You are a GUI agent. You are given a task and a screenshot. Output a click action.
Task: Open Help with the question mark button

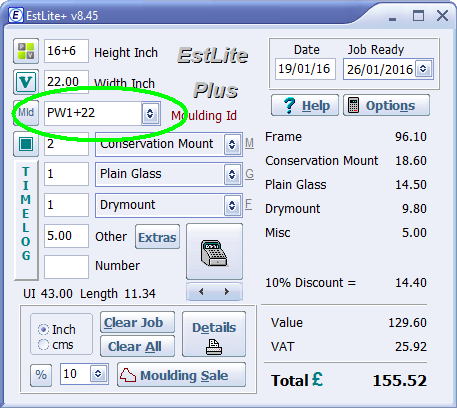[x=305, y=105]
